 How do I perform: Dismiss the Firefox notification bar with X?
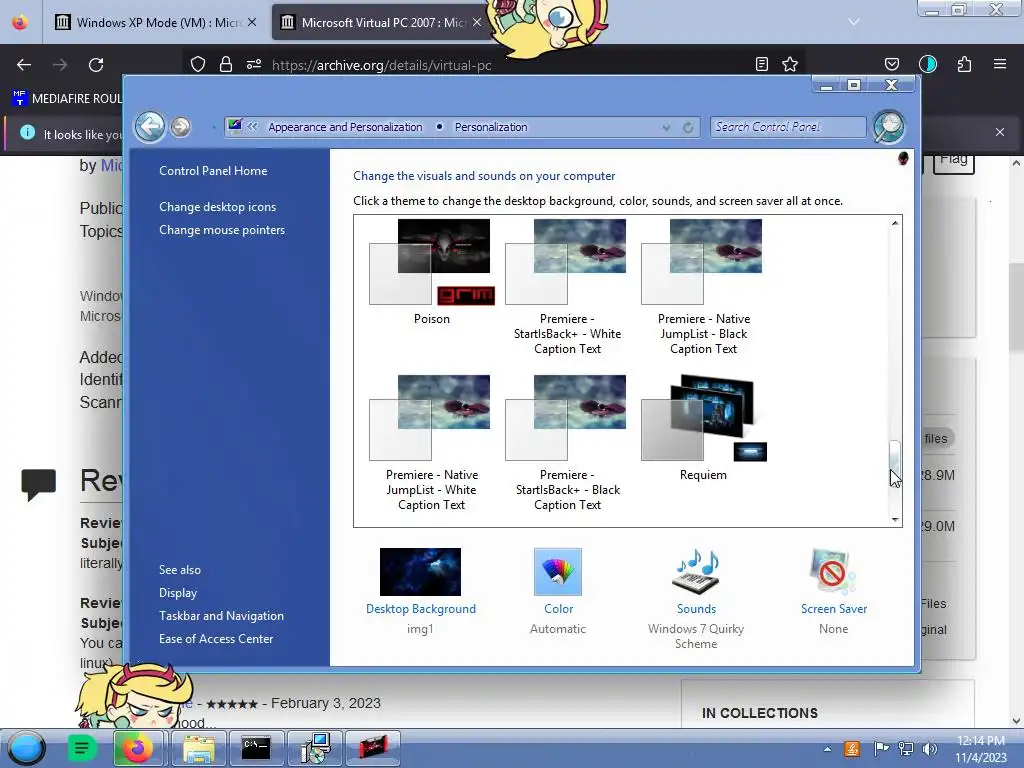(x=1000, y=133)
